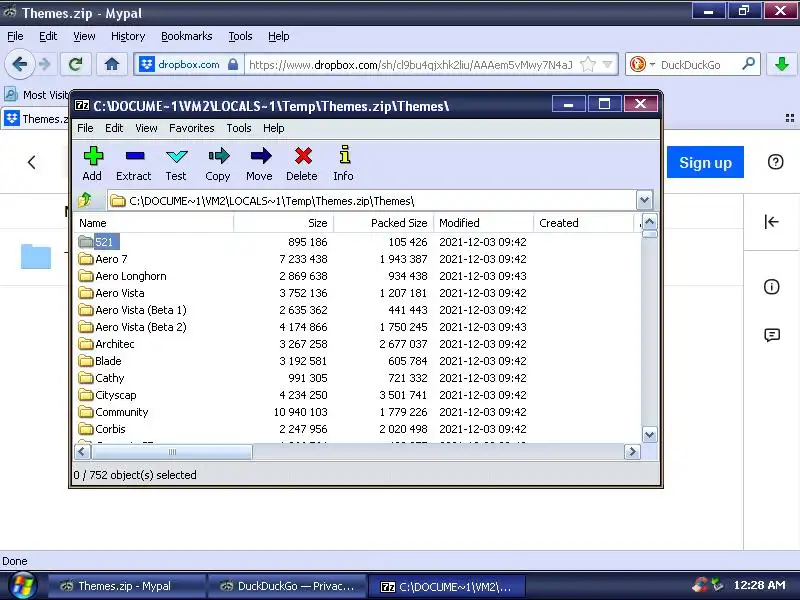Image resolution: width=800 pixels, height=600 pixels.
Task: Sort by Size column header
Action: tap(283, 223)
